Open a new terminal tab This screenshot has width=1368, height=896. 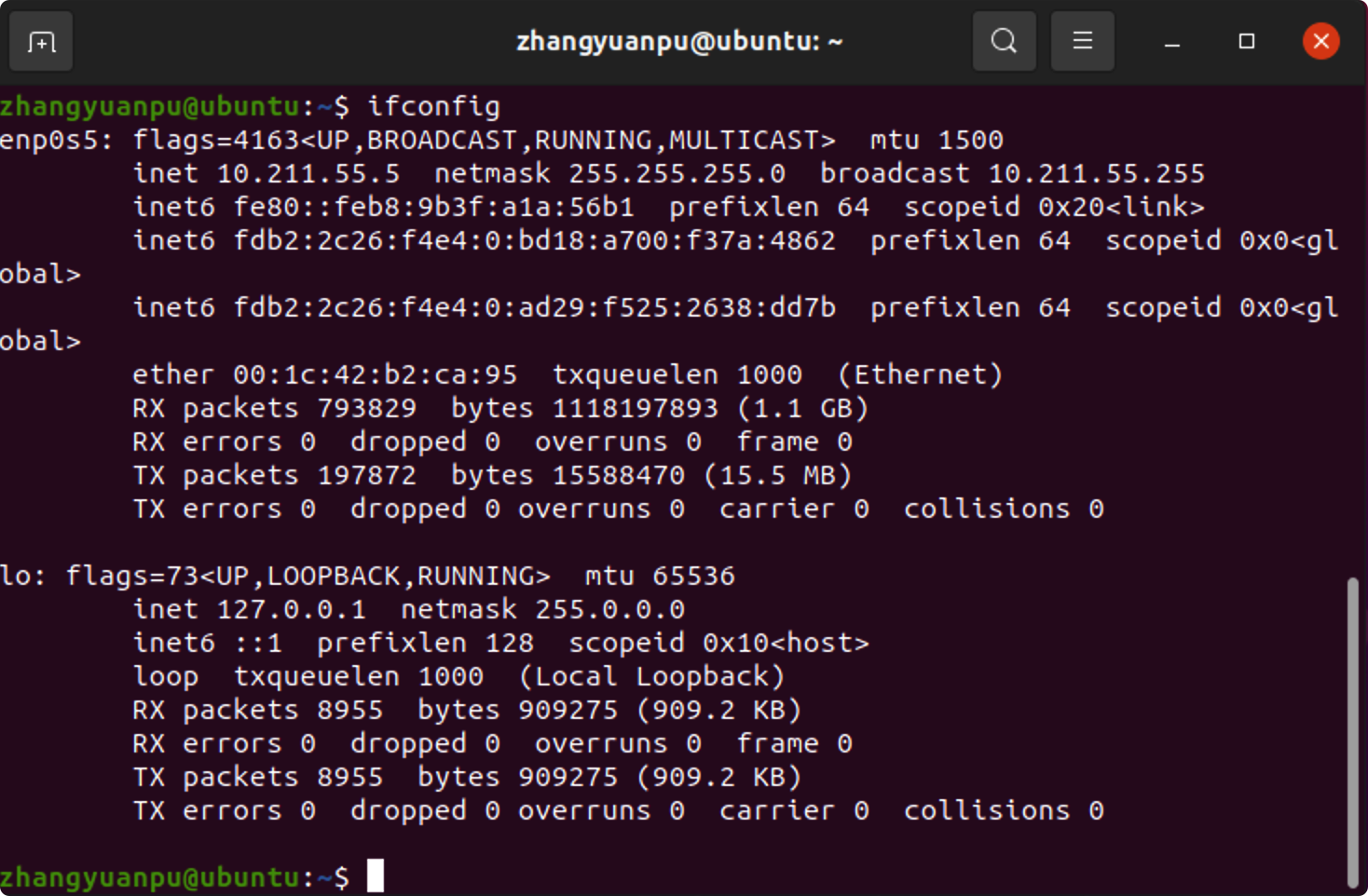pyautogui.click(x=41, y=42)
